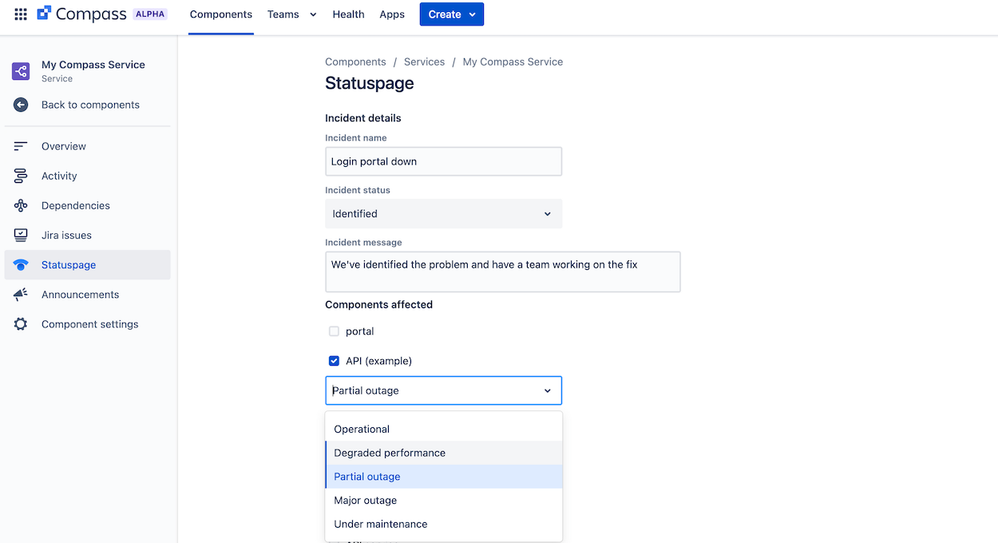The height and width of the screenshot is (543, 998).
Task: Focus the Incident name input field
Action: click(444, 162)
